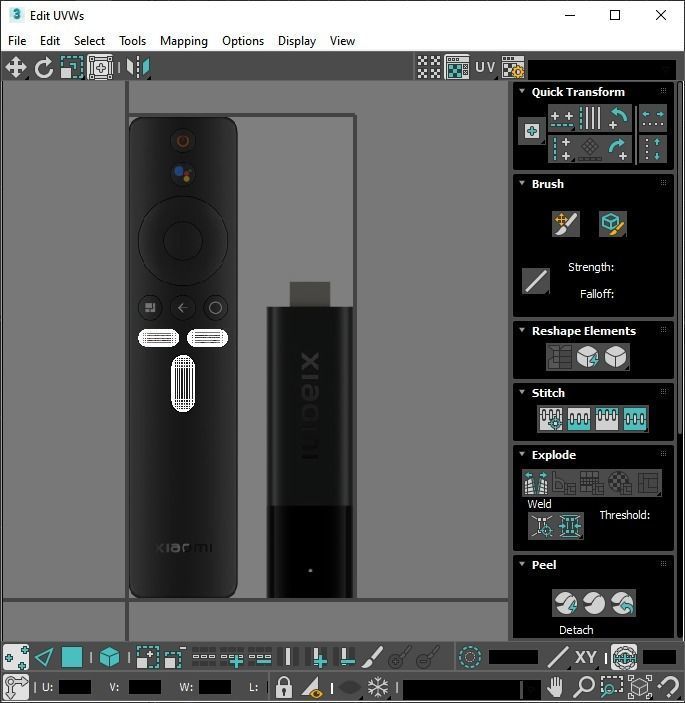Toggle Soft Selection circle button
The height and width of the screenshot is (703, 685).
pyautogui.click(x=470, y=658)
